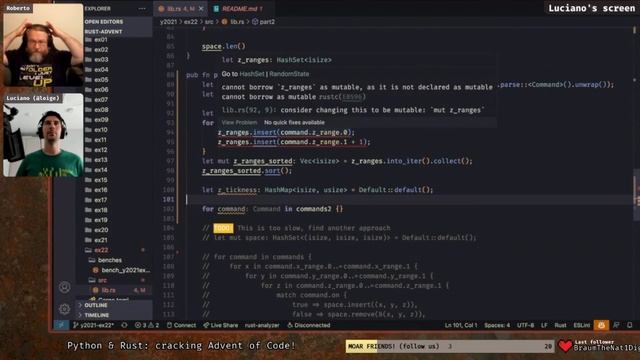Image resolution: width=640 pixels, height=360 pixels.
Task: Click the E0596 error code link
Action: [352, 97]
